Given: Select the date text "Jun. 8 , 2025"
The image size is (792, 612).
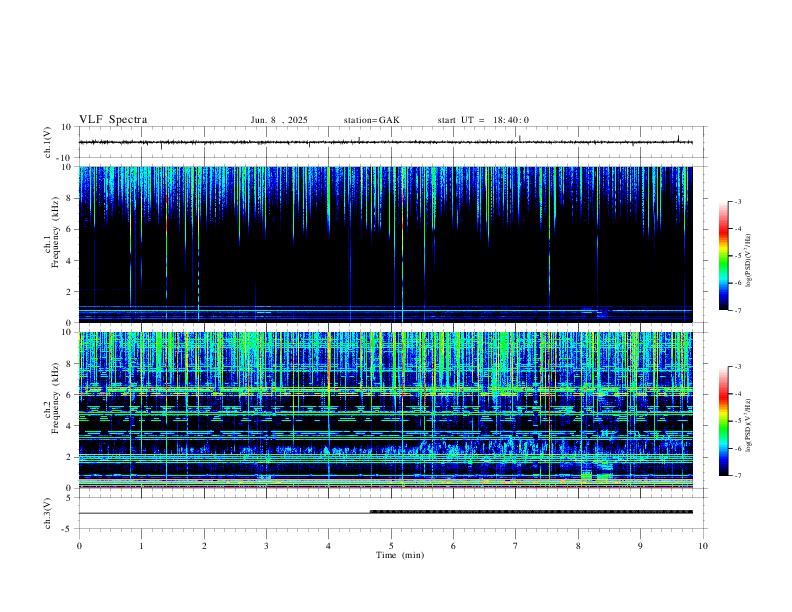Looking at the screenshot, I should click(x=279, y=120).
